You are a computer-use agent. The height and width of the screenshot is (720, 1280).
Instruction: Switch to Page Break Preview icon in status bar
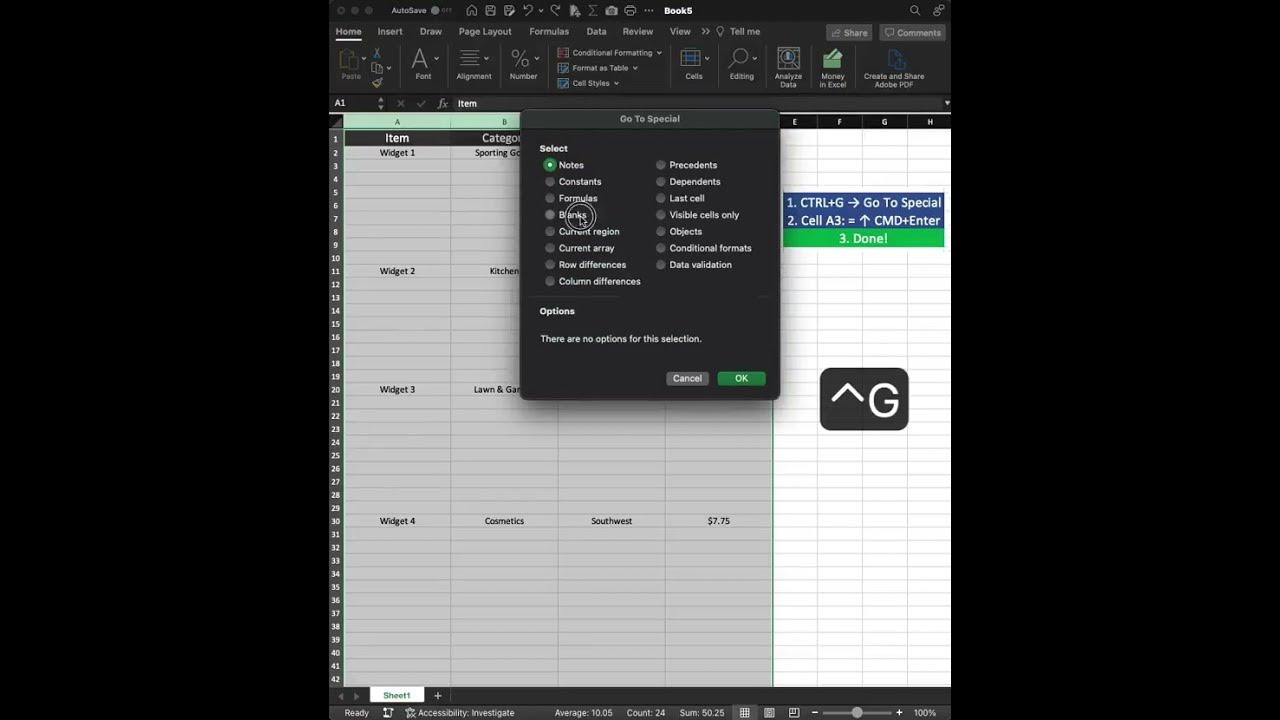pyautogui.click(x=794, y=712)
